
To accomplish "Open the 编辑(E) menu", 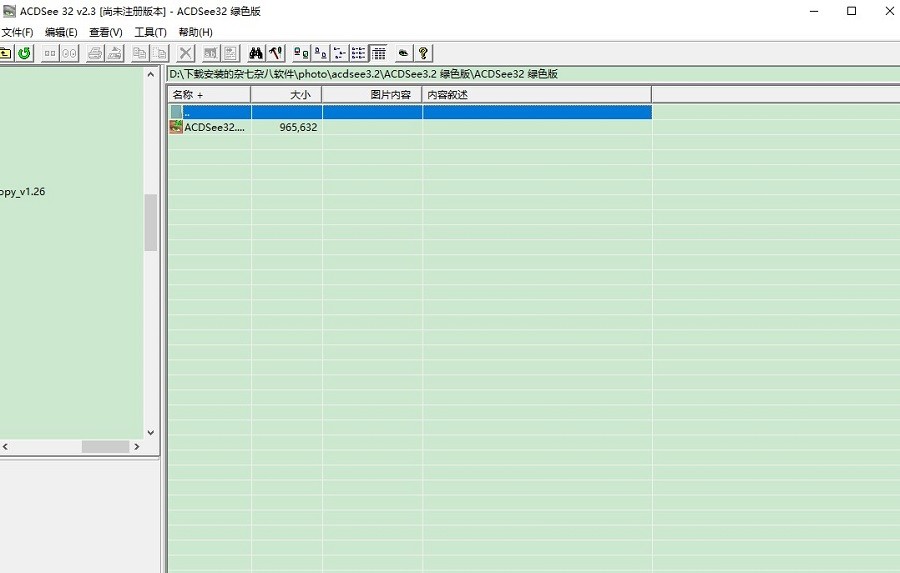I will click(61, 32).
